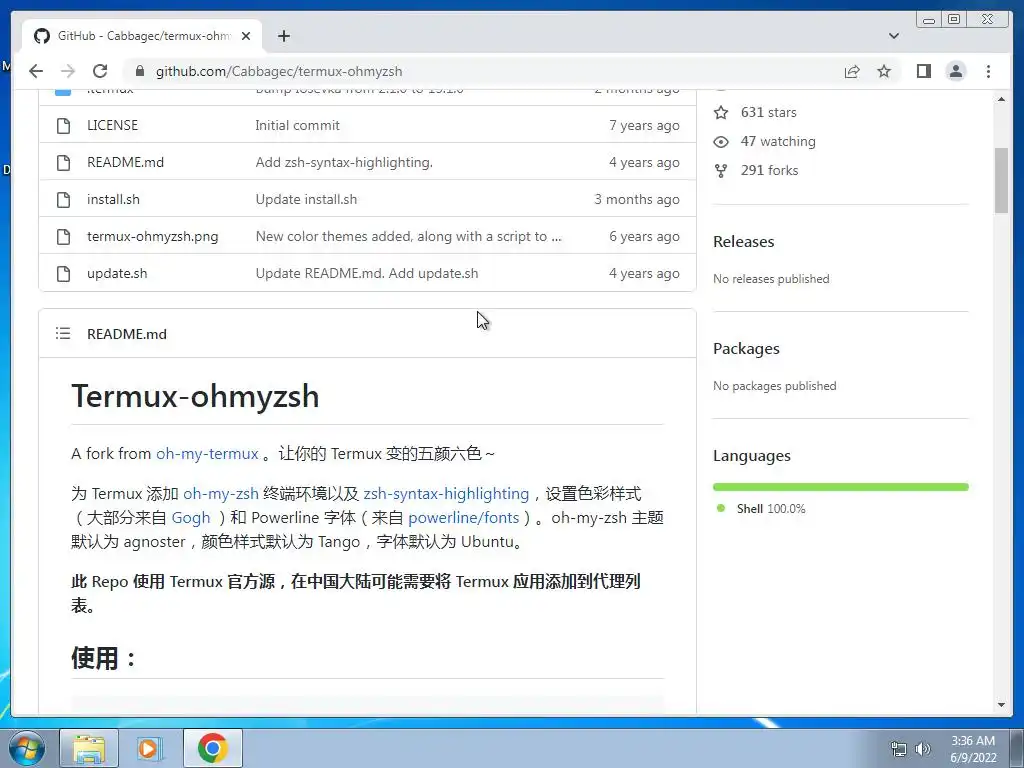
Task: Click the vertical scrollbar thumb
Action: pyautogui.click(x=1001, y=180)
